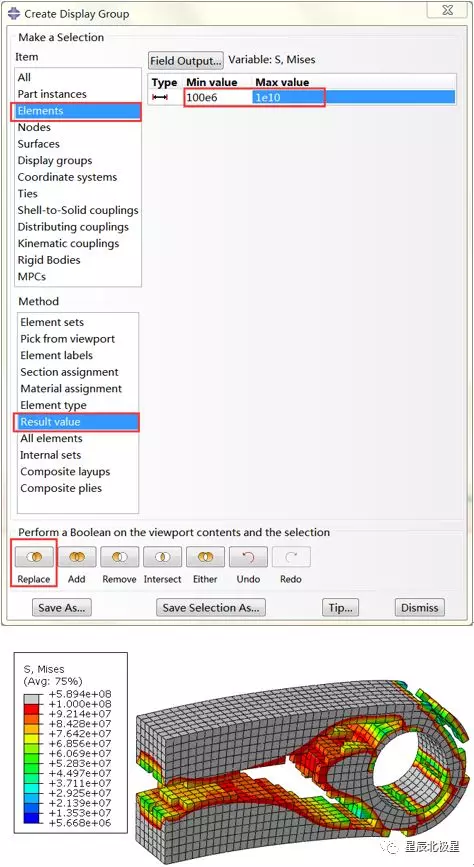Image resolution: width=474 pixels, height=867 pixels.
Task: Open the Field Output selector
Action: coord(186,60)
